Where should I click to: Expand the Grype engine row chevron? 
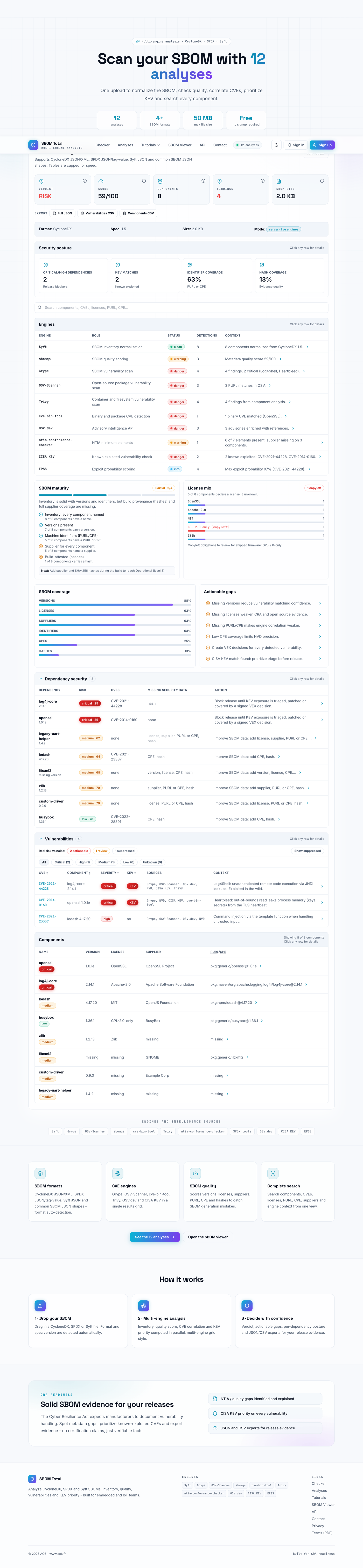tap(304, 371)
